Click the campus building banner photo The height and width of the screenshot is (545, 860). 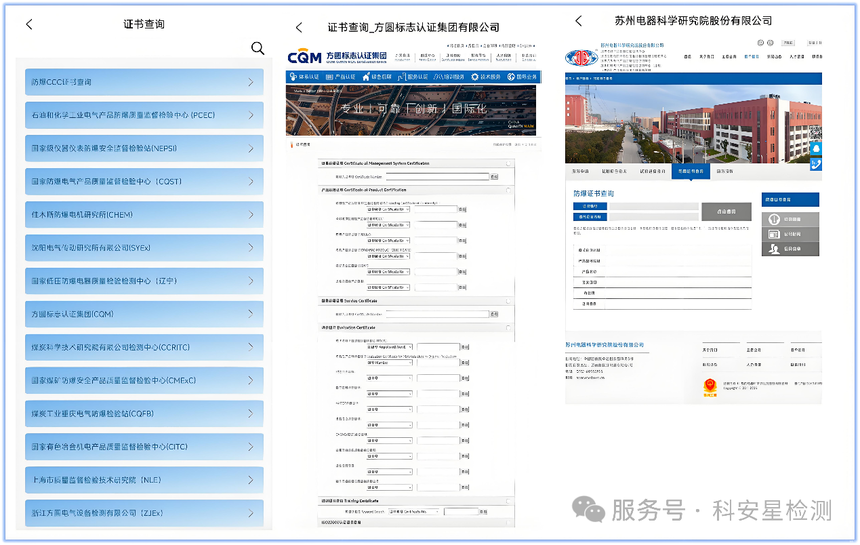coord(693,124)
